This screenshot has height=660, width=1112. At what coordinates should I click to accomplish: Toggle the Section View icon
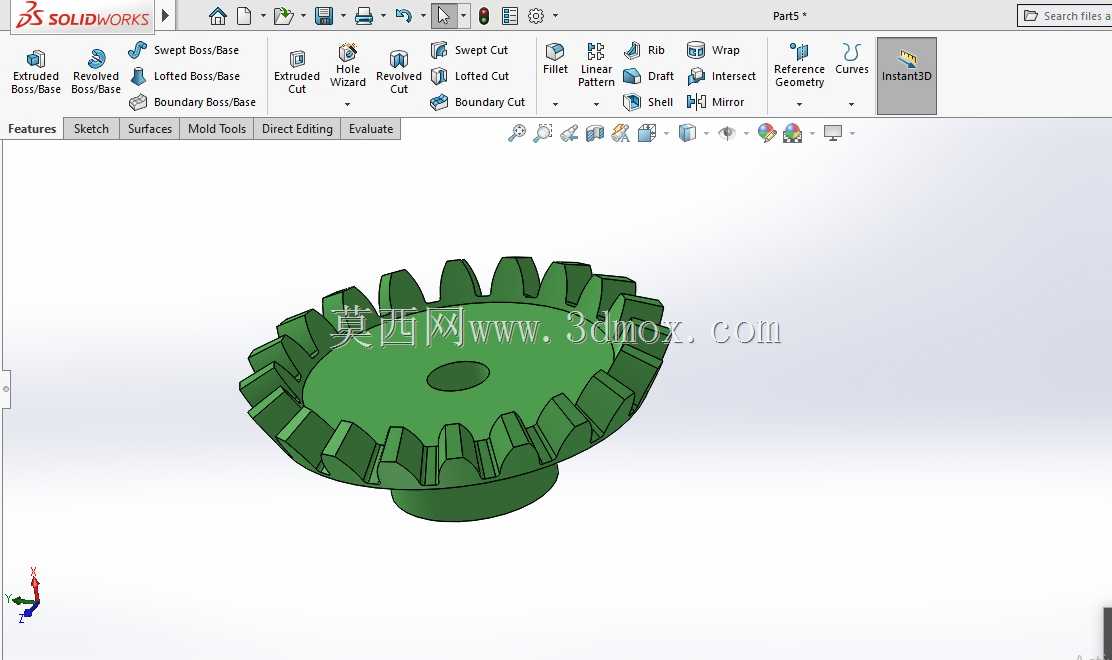(595, 133)
